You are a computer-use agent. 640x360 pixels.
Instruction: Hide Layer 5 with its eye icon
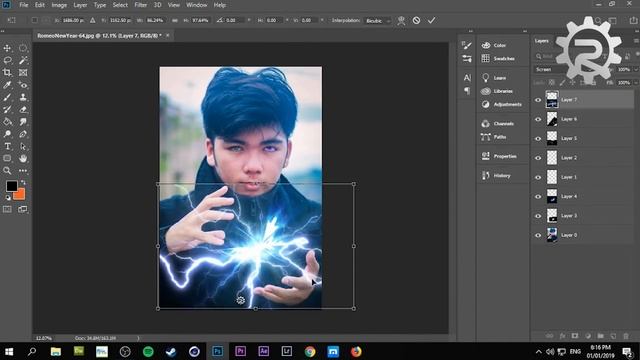[x=538, y=138]
